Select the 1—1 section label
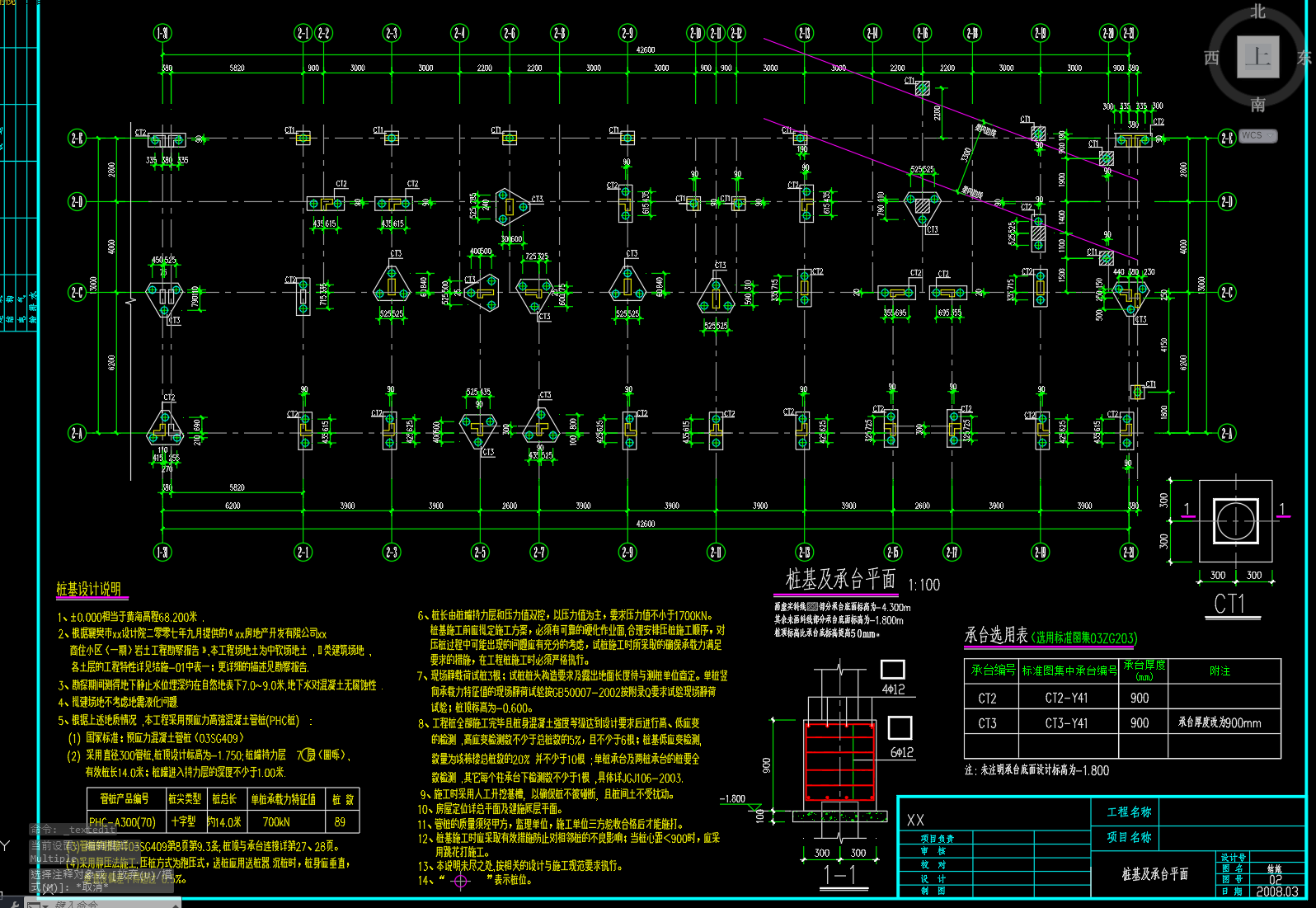The height and width of the screenshot is (908, 1316). pos(839,875)
